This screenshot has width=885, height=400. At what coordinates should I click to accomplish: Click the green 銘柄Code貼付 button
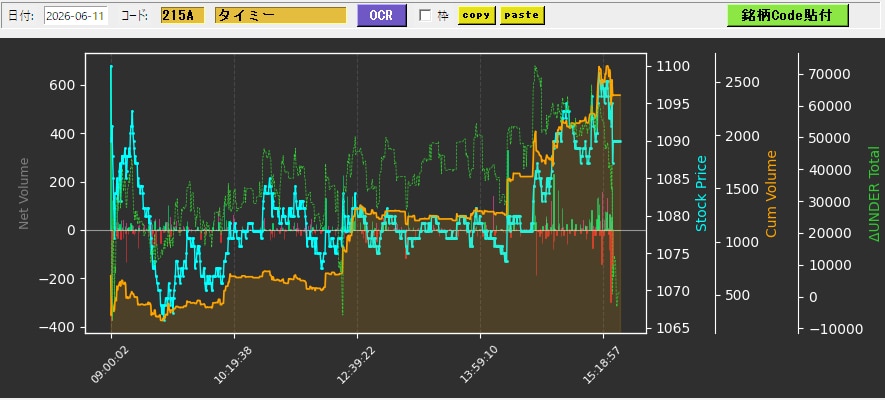click(787, 15)
